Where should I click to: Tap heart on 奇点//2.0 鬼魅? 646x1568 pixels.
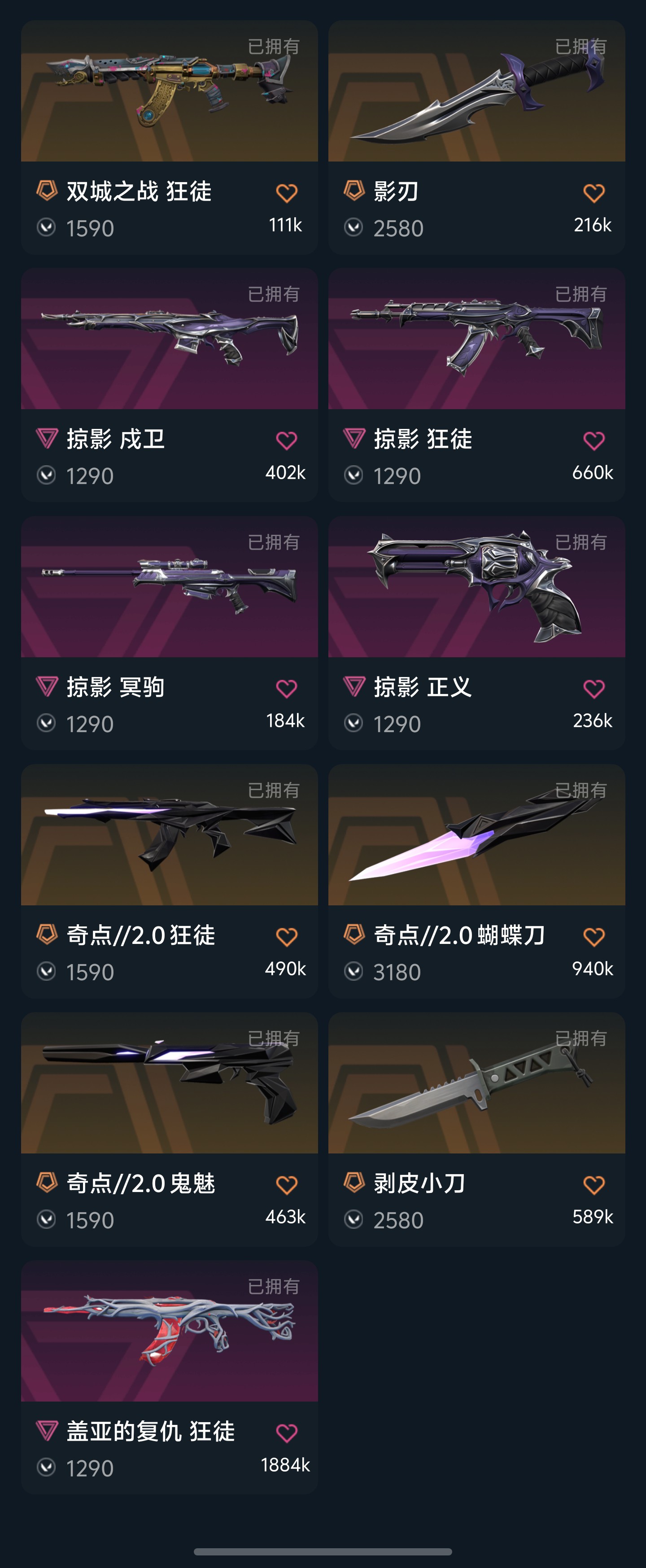(286, 1184)
